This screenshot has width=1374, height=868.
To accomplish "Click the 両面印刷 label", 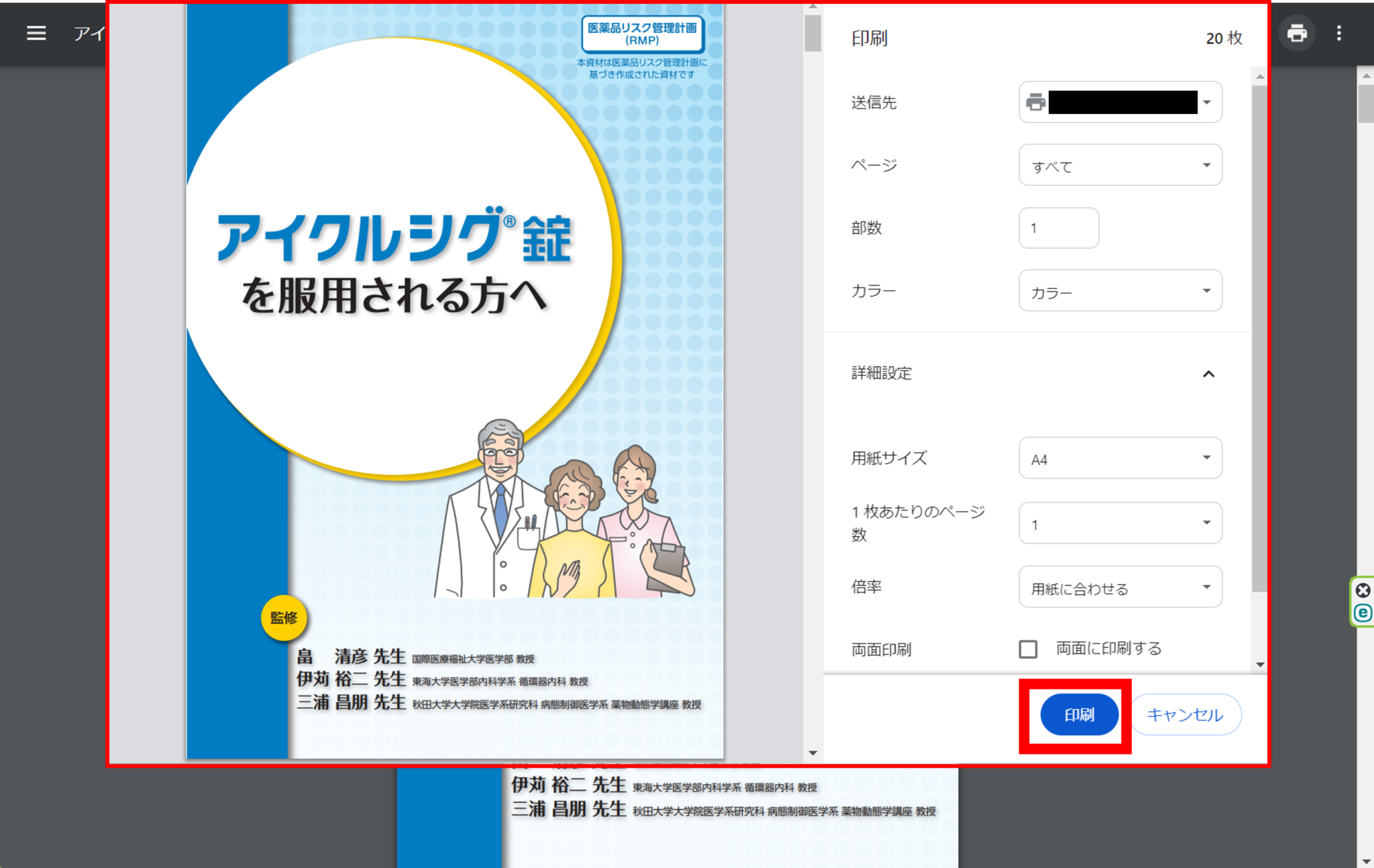I will (x=881, y=649).
